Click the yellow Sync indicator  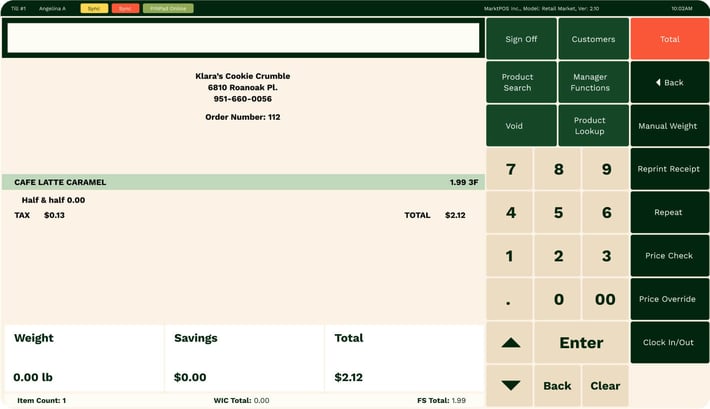(x=94, y=8)
